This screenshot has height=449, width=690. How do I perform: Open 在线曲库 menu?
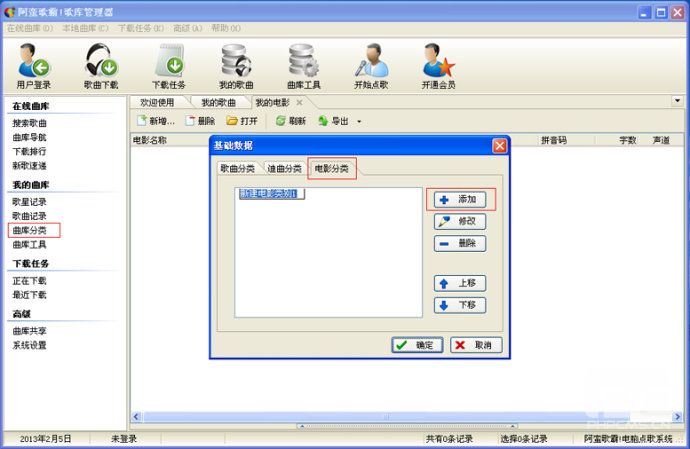click(x=29, y=28)
